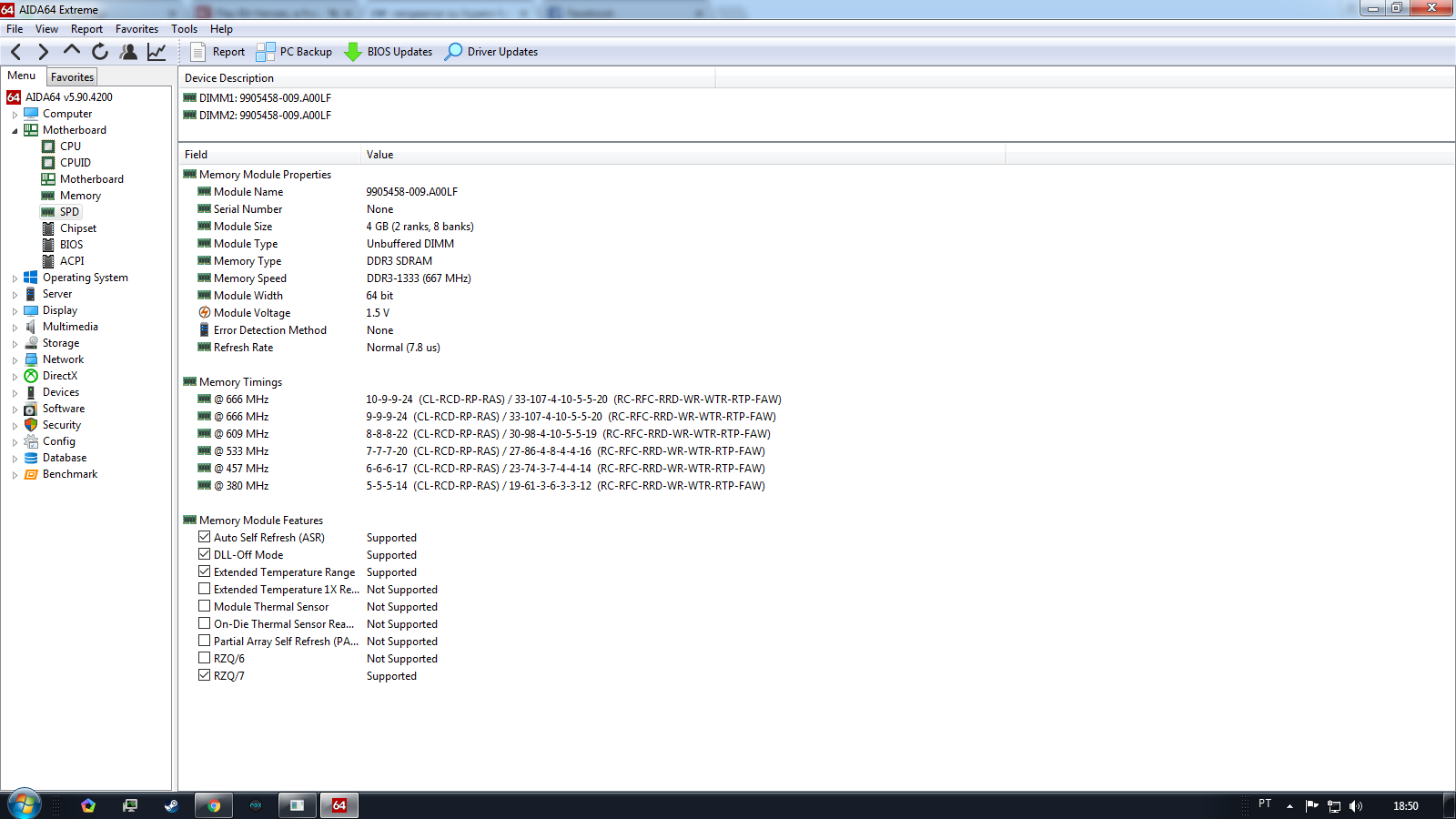The width and height of the screenshot is (1456, 819).
Task: Expand the Computer tree node
Action: point(15,115)
